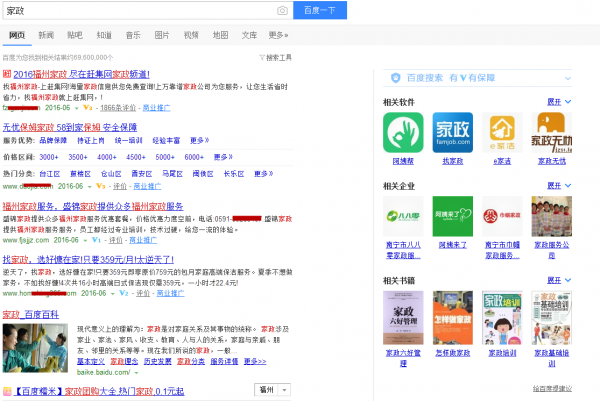The width and height of the screenshot is (600, 401).
Task: Click the 百度百科 window-cleaning thumbnail image
Action: tap(35, 348)
